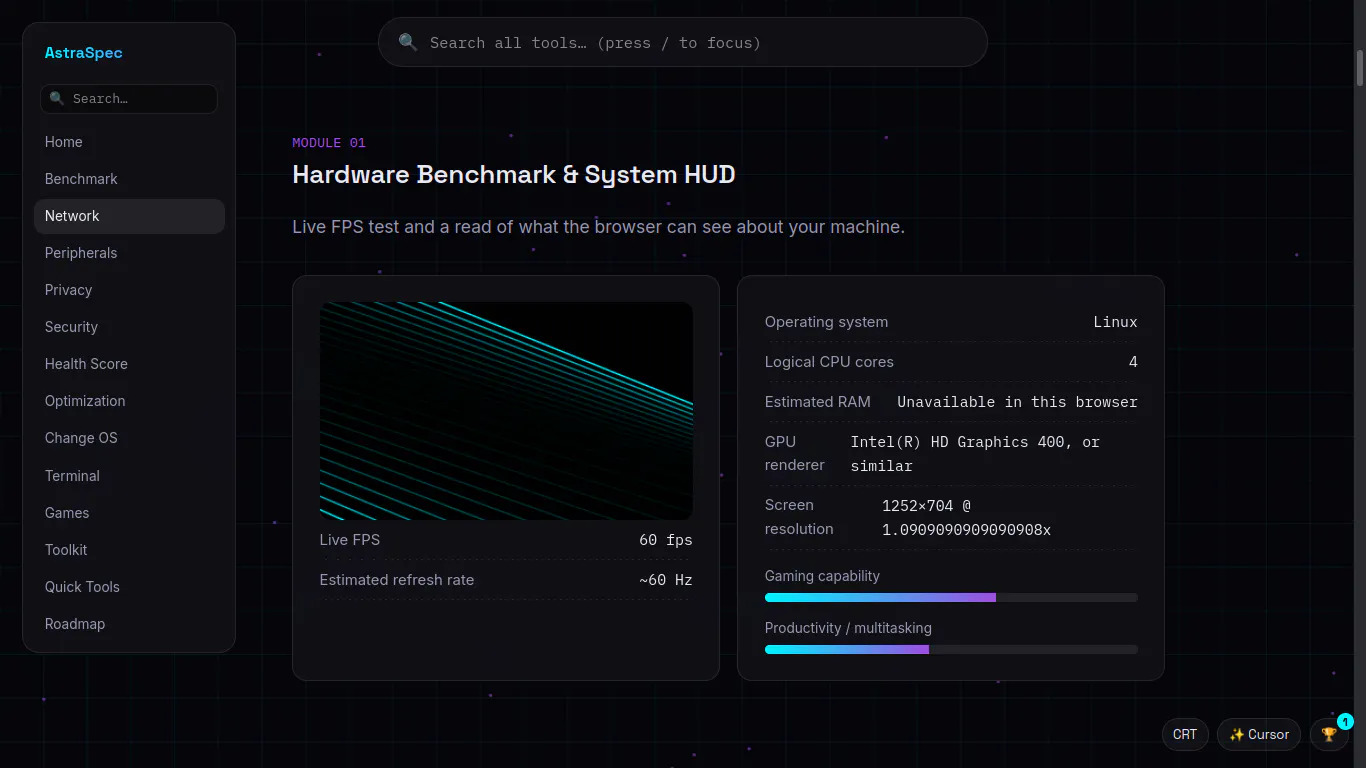Click the 'Hardware Benchmark & System HUD' heading
This screenshot has width=1366, height=768.
[x=514, y=175]
